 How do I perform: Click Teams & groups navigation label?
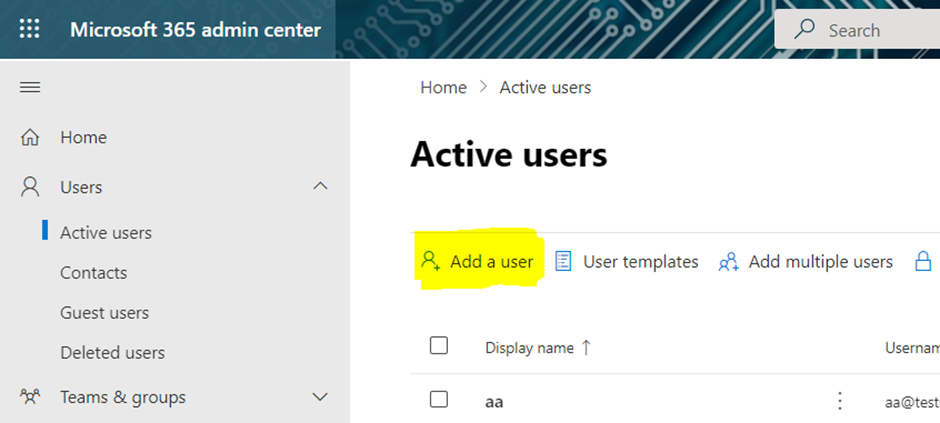tap(123, 397)
